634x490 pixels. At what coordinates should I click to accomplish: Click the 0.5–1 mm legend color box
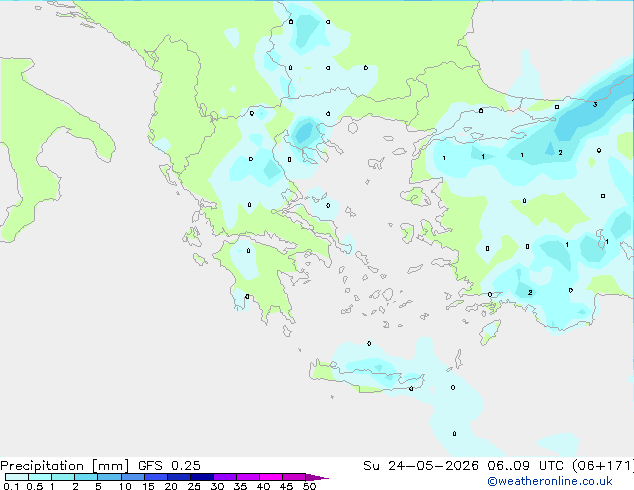tap(40, 477)
